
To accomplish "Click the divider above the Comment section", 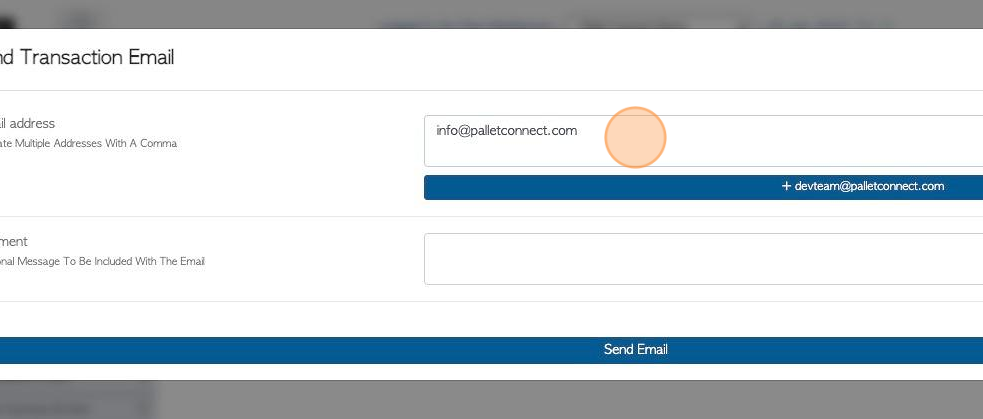I will tap(492, 217).
